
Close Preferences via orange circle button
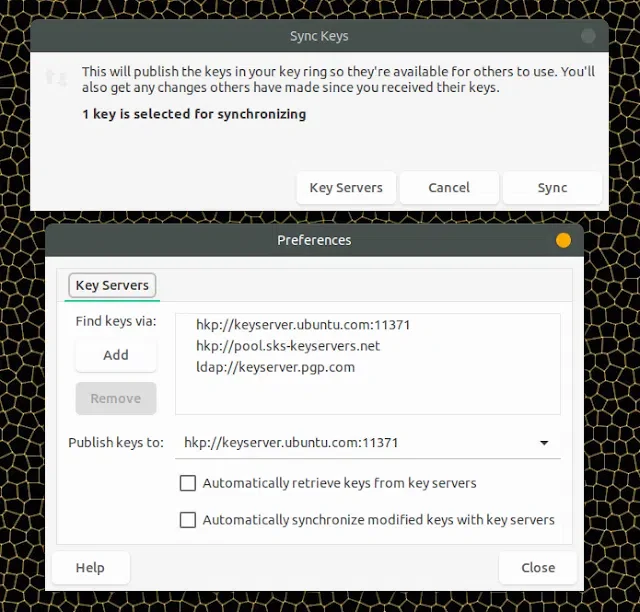(563, 240)
